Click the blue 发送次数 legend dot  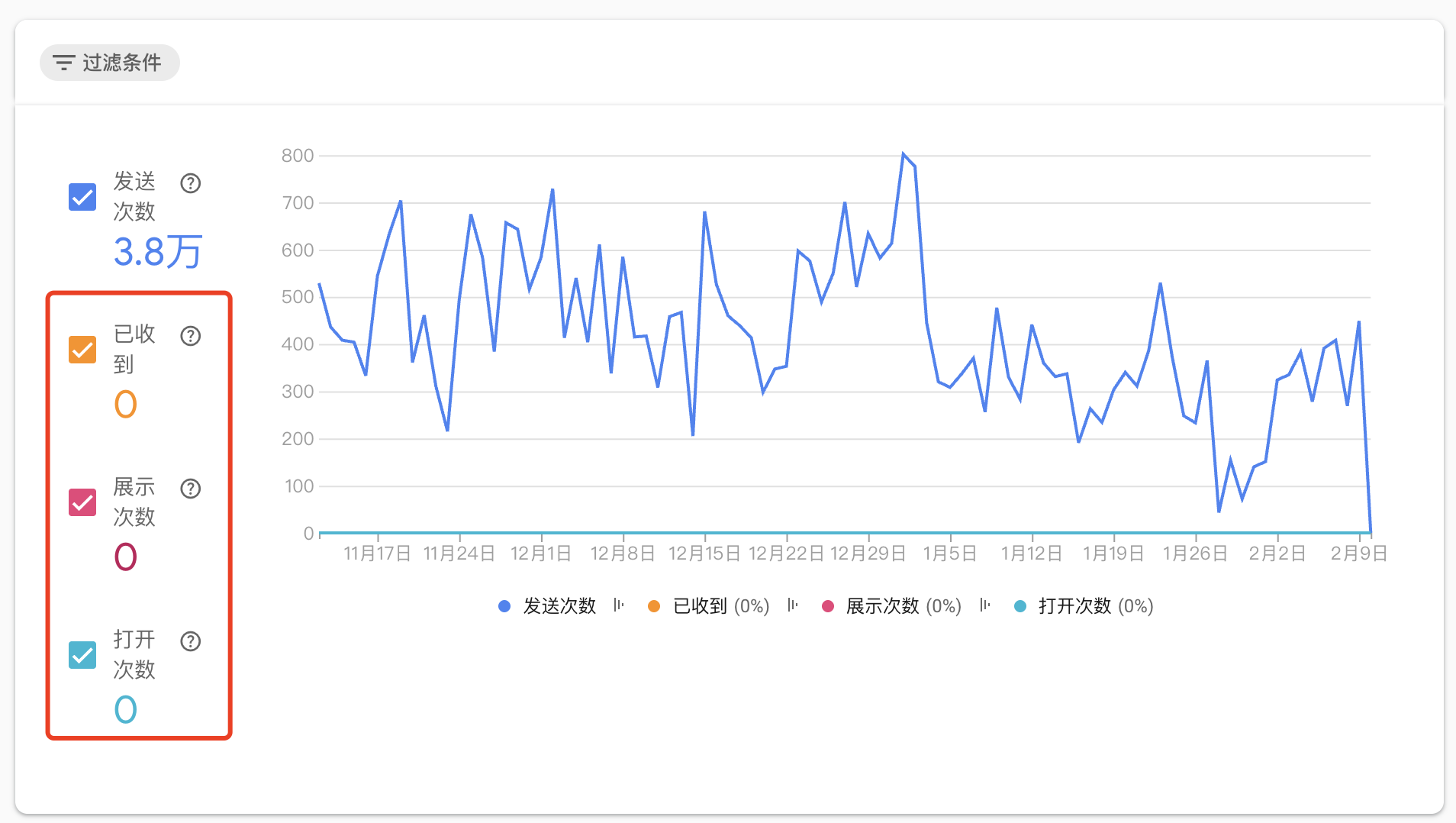[x=504, y=606]
